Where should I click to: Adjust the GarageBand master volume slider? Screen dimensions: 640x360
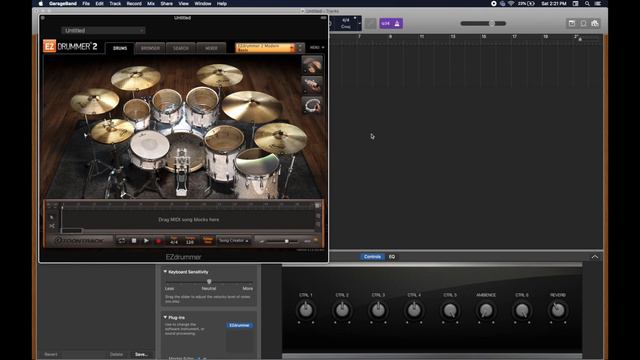(x=483, y=23)
